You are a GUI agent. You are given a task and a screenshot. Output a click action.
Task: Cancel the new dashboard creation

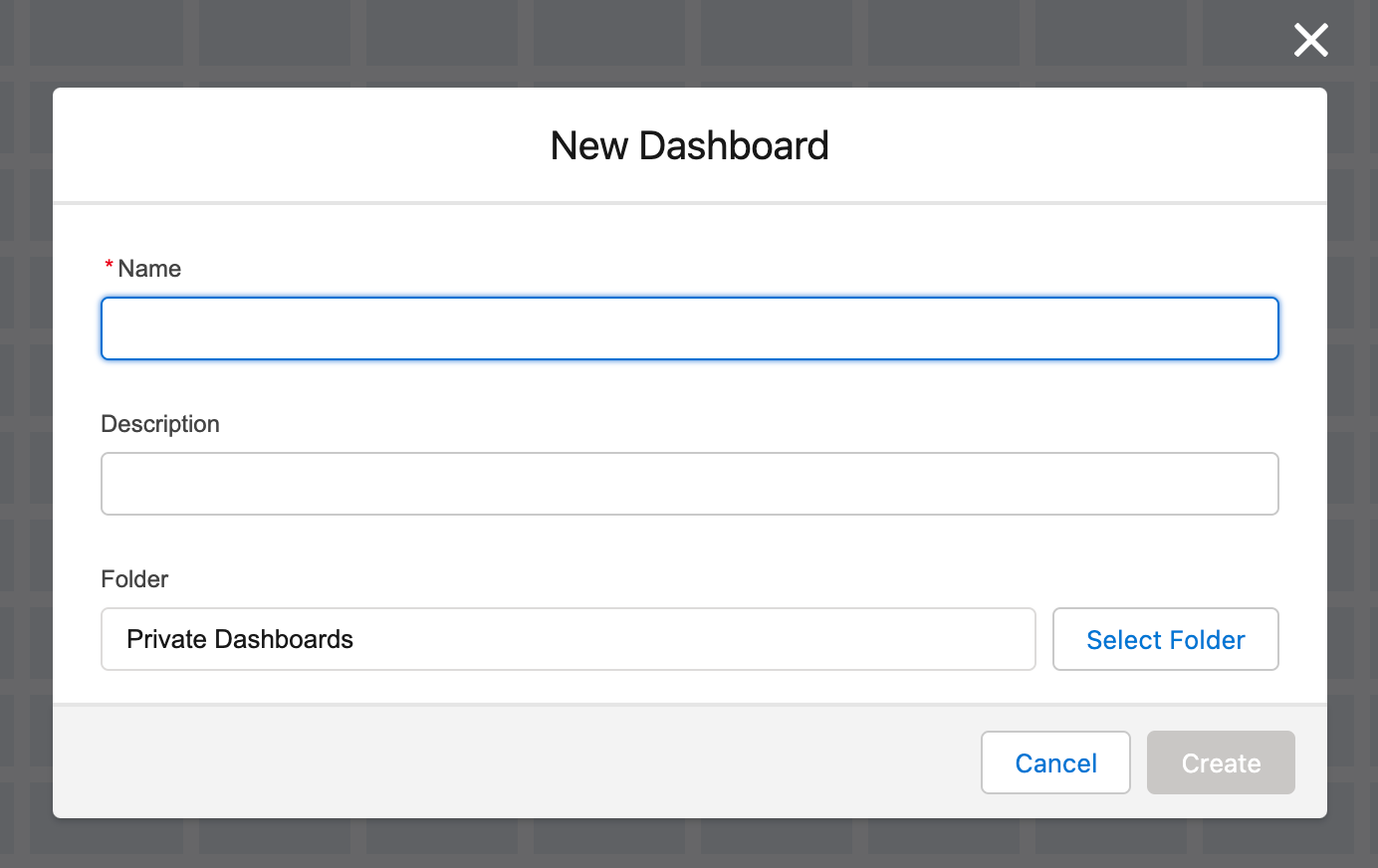[1055, 762]
